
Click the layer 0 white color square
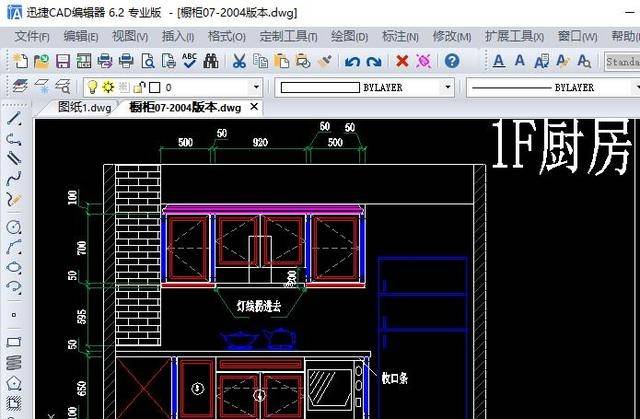pyautogui.click(x=155, y=87)
